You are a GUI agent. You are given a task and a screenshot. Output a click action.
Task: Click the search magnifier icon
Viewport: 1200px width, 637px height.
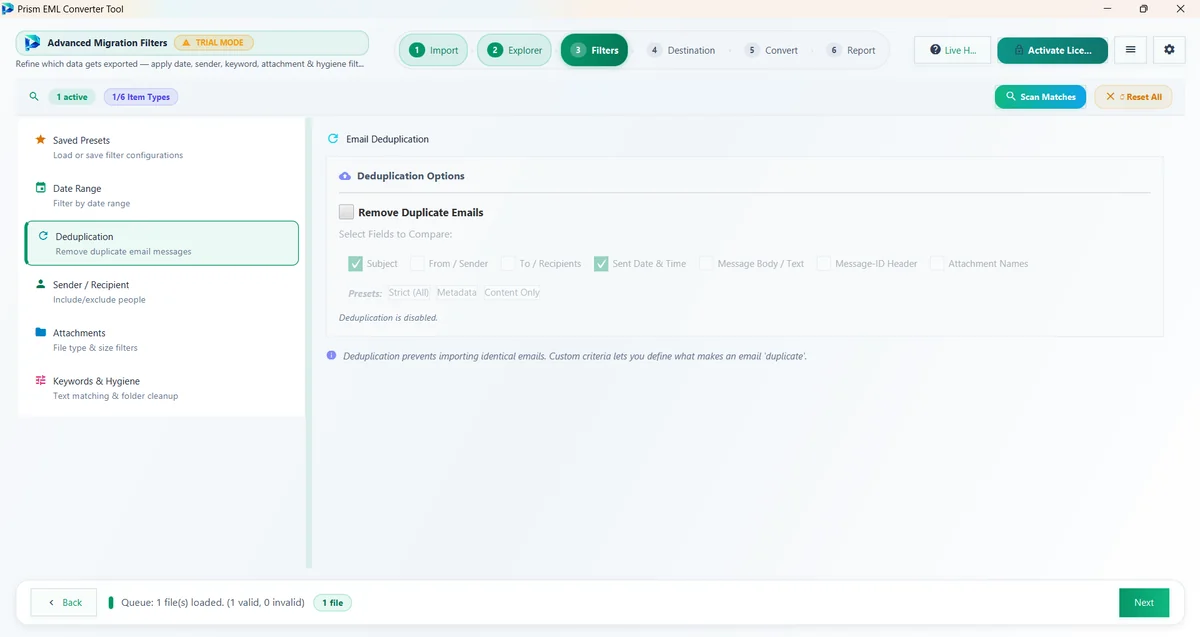pos(34,97)
